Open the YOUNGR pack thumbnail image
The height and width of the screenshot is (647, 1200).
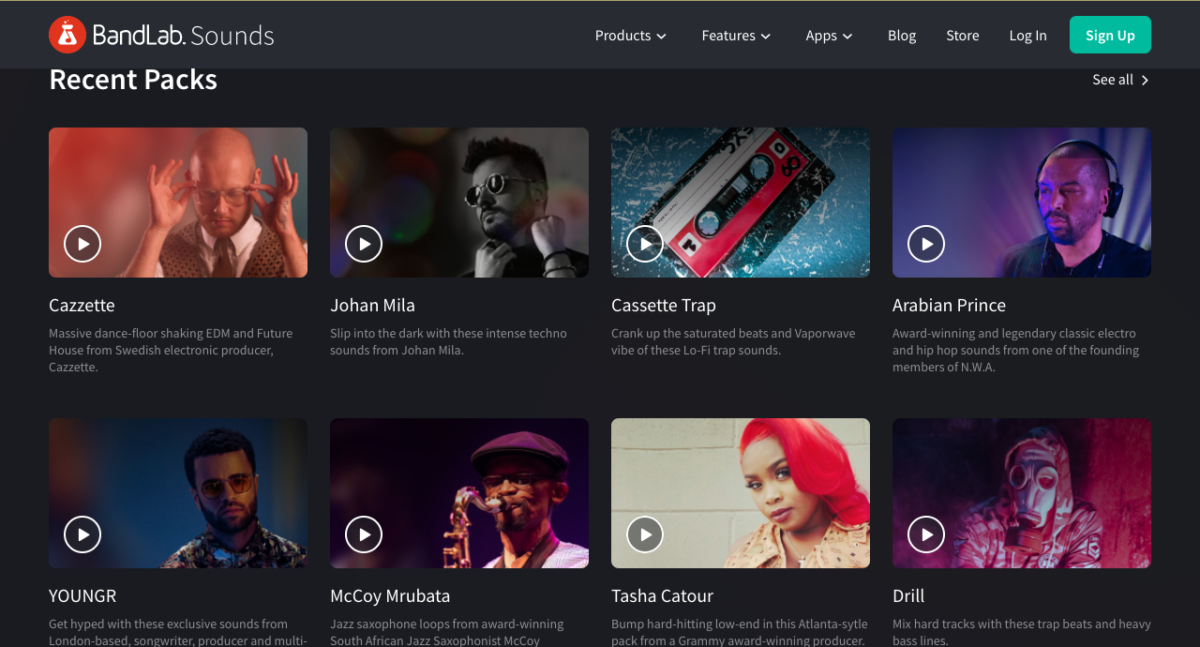click(x=178, y=493)
